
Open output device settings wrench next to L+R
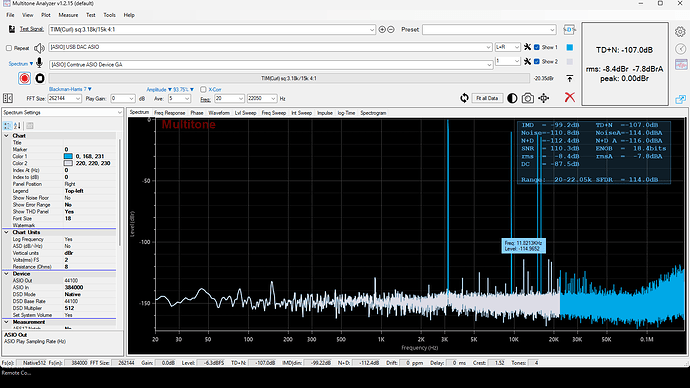point(527,47)
